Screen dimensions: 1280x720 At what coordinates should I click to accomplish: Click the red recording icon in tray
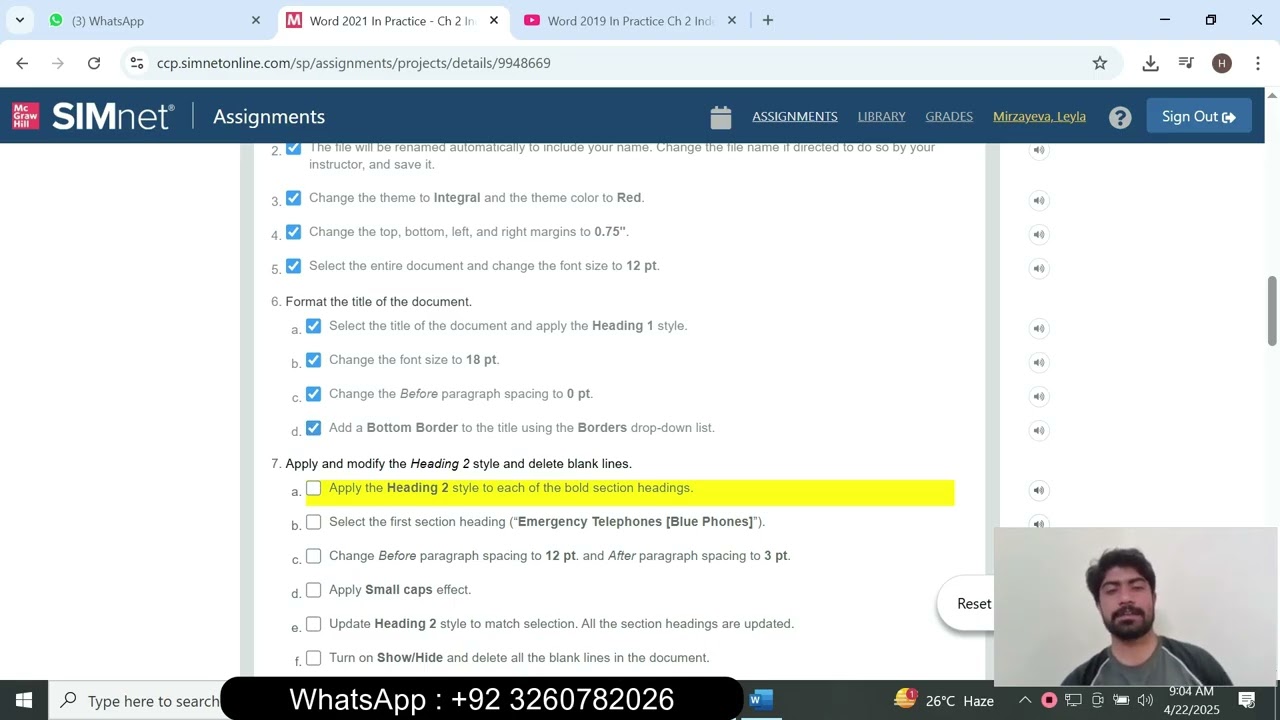(x=1049, y=700)
